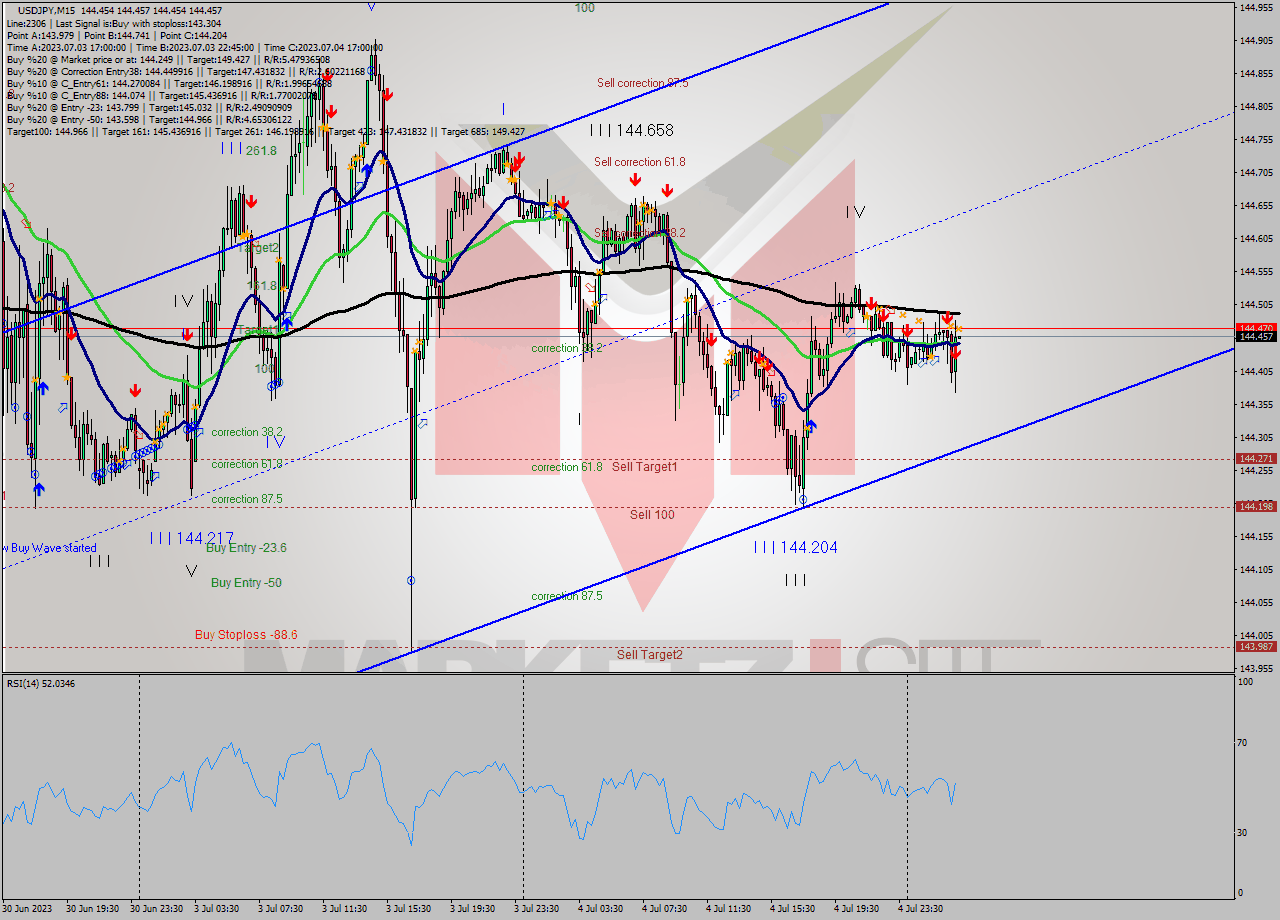Click the black 144.457 current price tag
This screenshot has height=920, width=1280.
pyautogui.click(x=1256, y=337)
